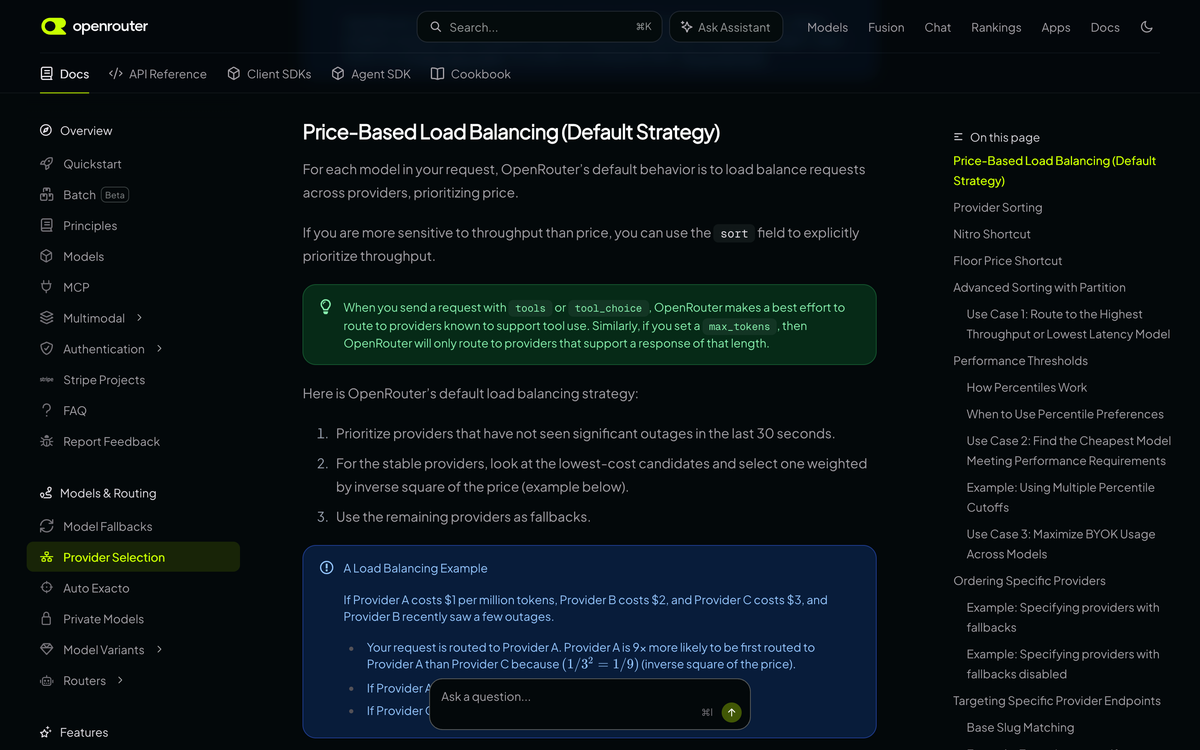Click the Multimodal layers icon
Viewport: 1200px width, 750px height.
[x=46, y=318]
